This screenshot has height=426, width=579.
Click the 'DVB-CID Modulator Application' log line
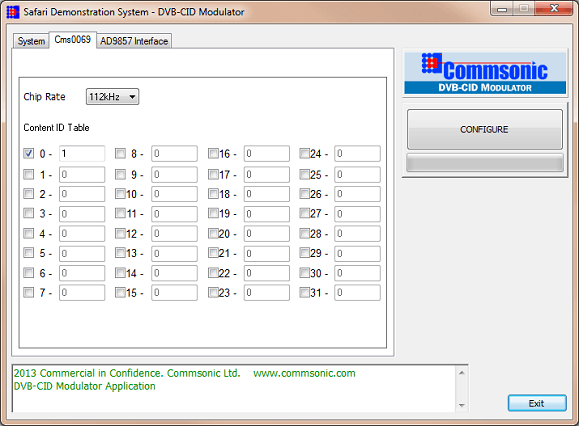[x=85, y=386]
